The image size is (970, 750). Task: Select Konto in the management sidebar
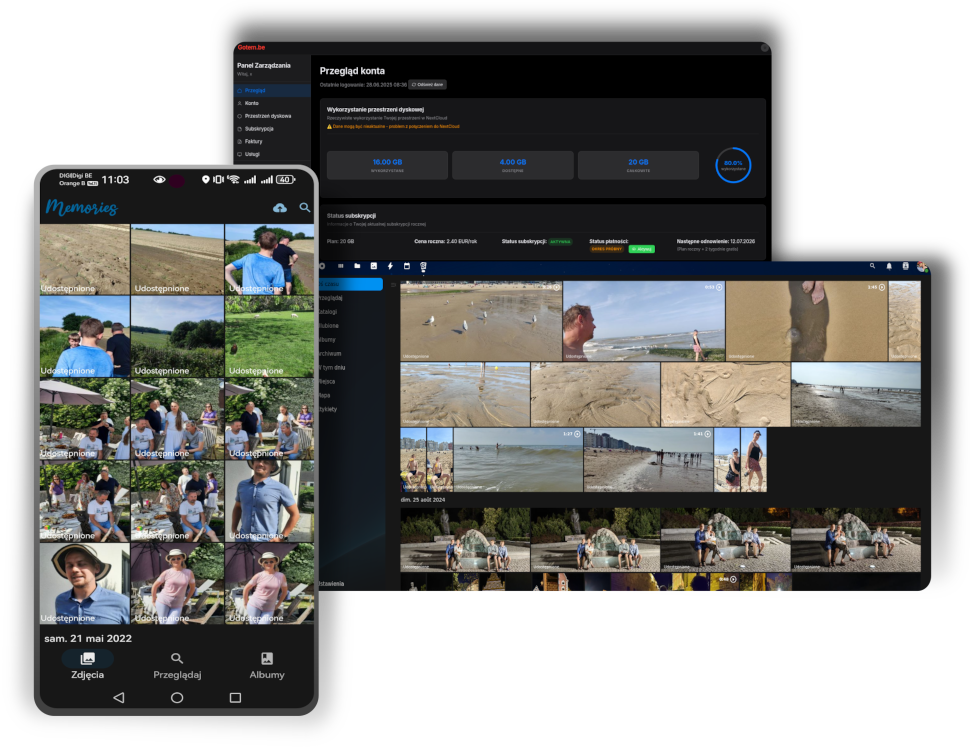pyautogui.click(x=252, y=103)
